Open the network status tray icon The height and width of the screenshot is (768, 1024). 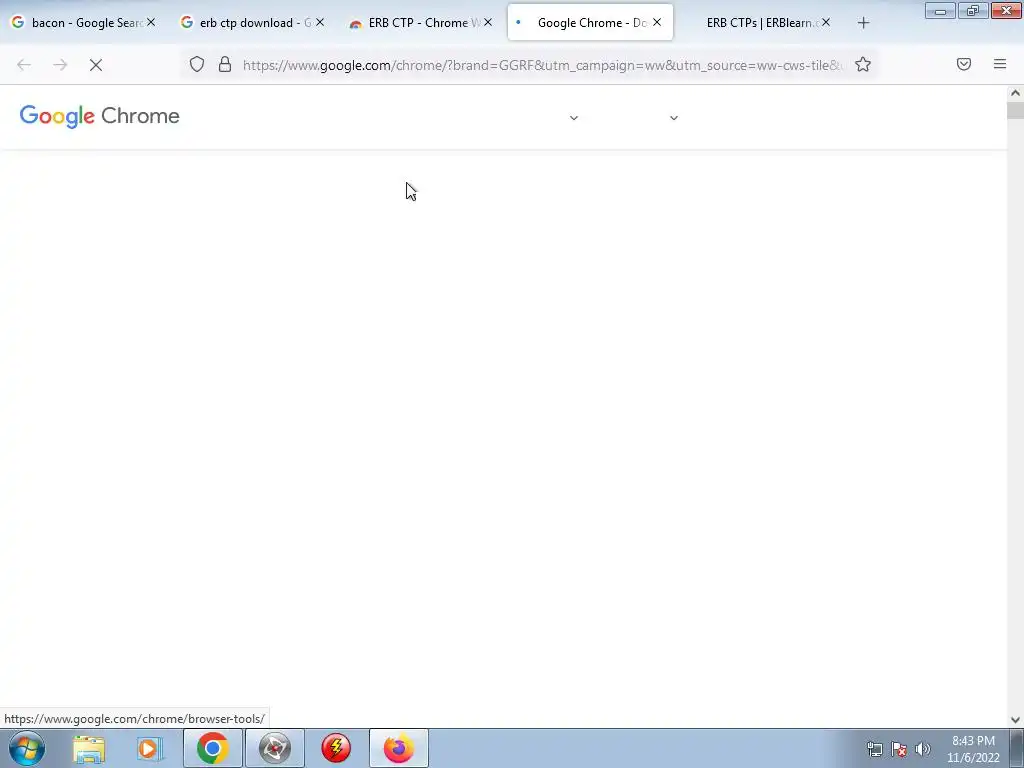point(874,749)
